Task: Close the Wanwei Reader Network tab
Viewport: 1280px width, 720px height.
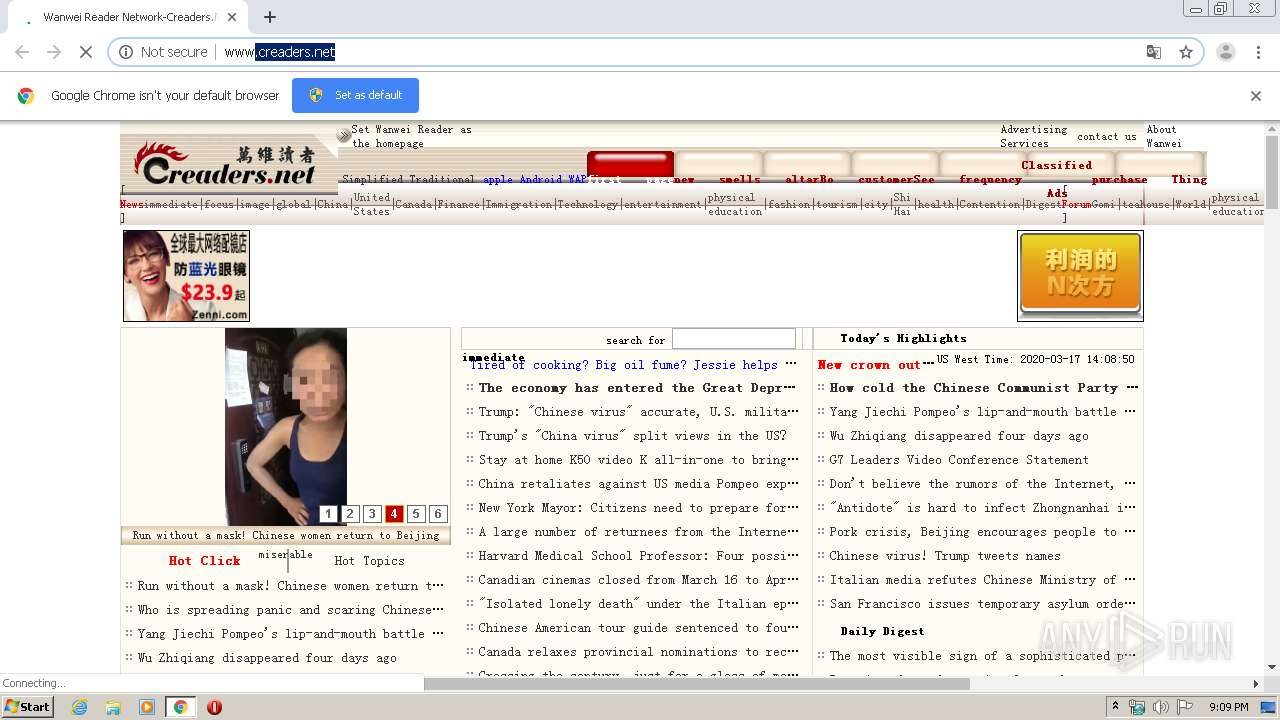Action: click(233, 17)
